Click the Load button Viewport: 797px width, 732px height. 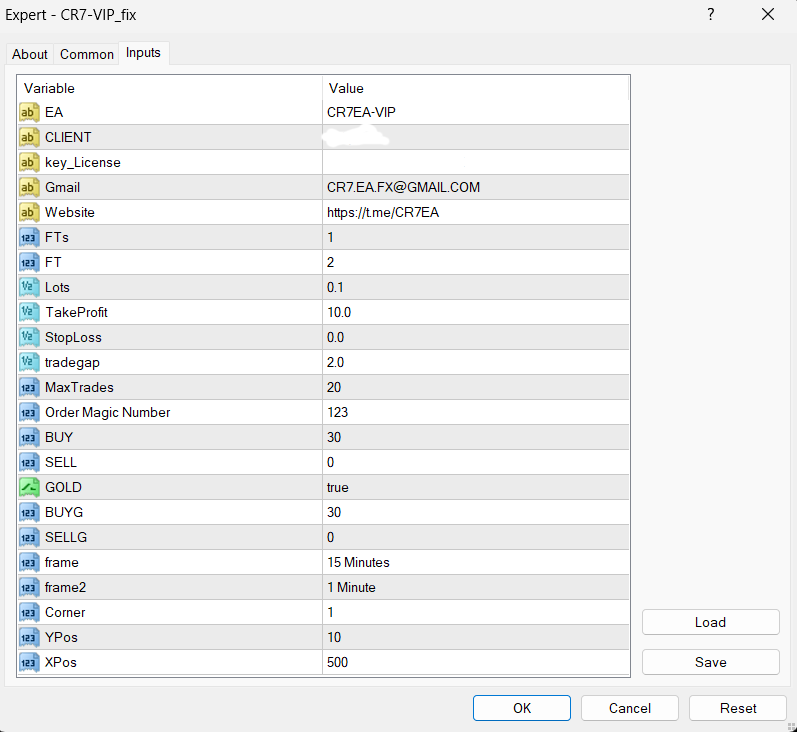(710, 622)
